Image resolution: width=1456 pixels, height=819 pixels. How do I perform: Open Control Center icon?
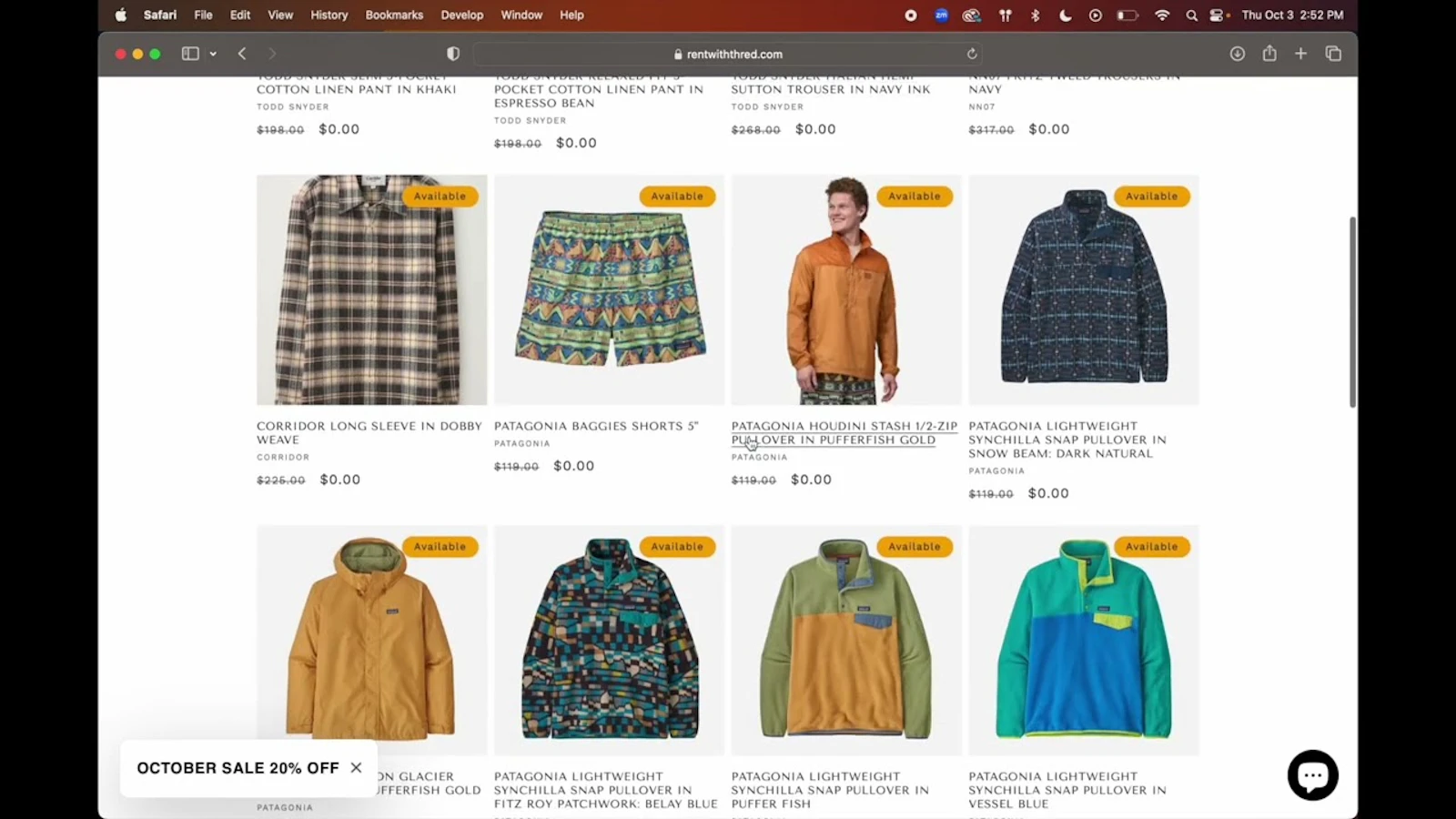pos(1218,15)
